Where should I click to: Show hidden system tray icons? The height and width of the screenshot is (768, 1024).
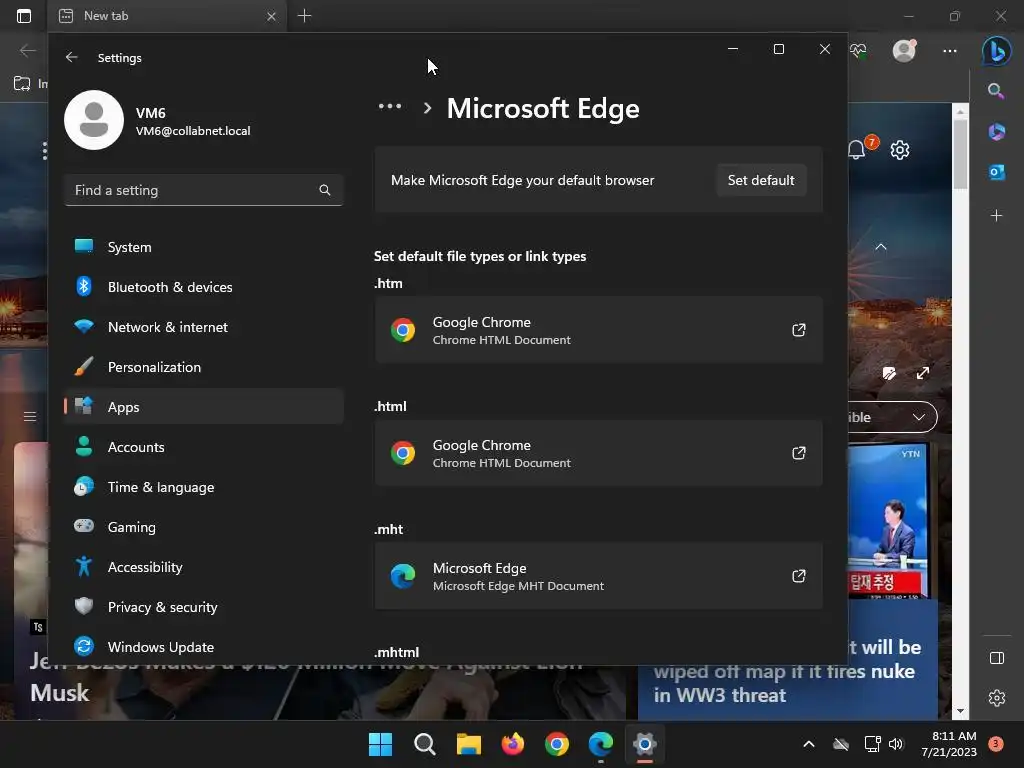808,744
